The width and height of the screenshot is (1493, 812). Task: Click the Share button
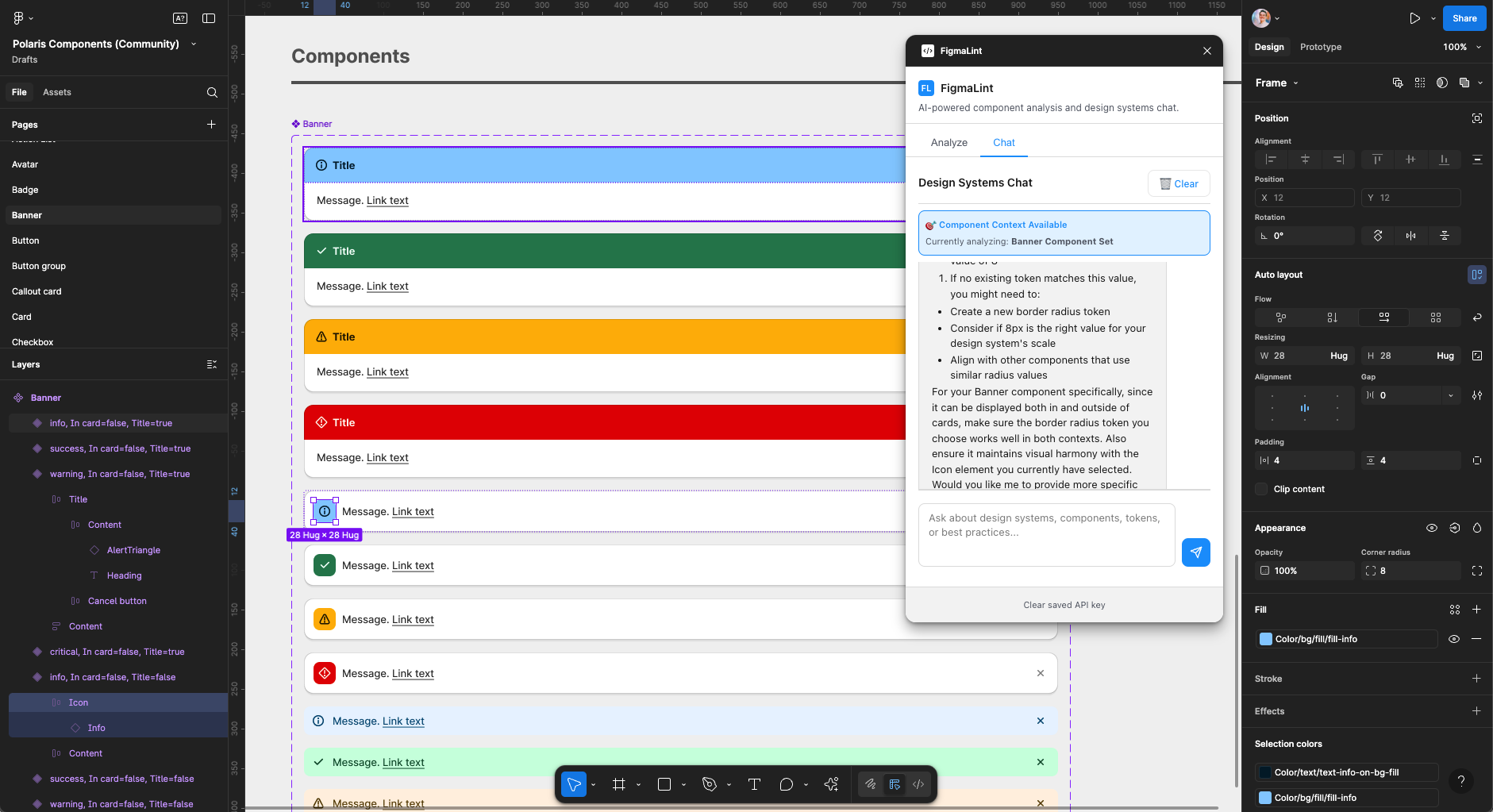pyautogui.click(x=1464, y=18)
